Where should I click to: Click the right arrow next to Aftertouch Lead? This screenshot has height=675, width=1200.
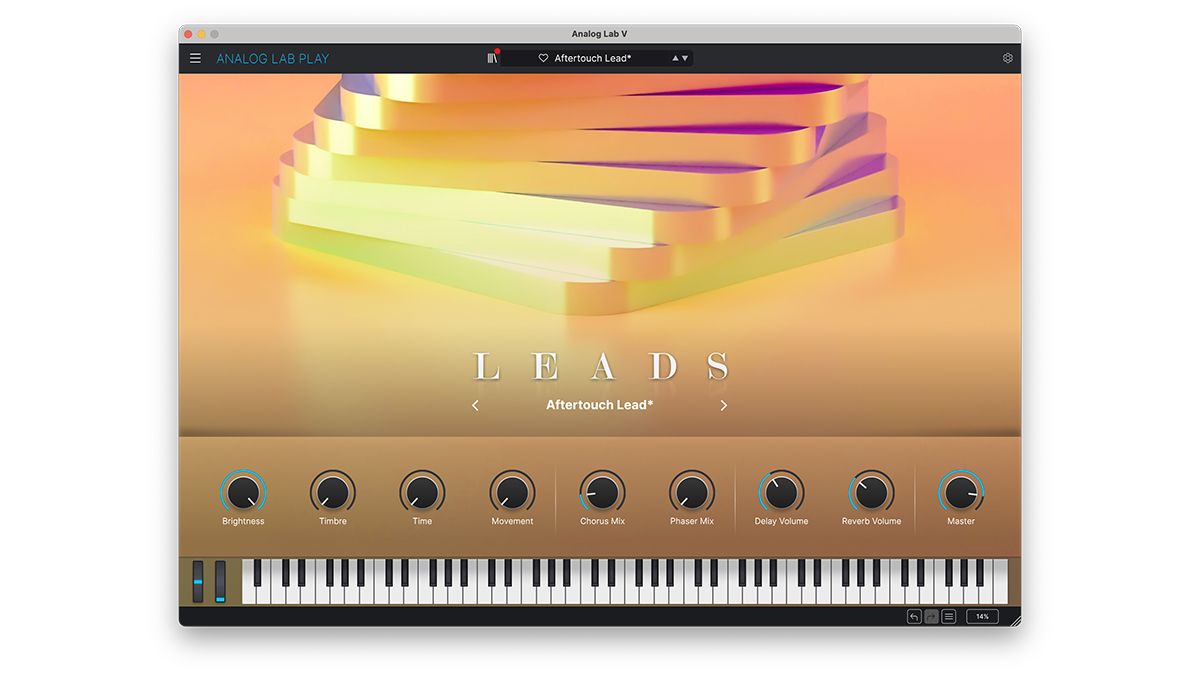click(x=724, y=405)
